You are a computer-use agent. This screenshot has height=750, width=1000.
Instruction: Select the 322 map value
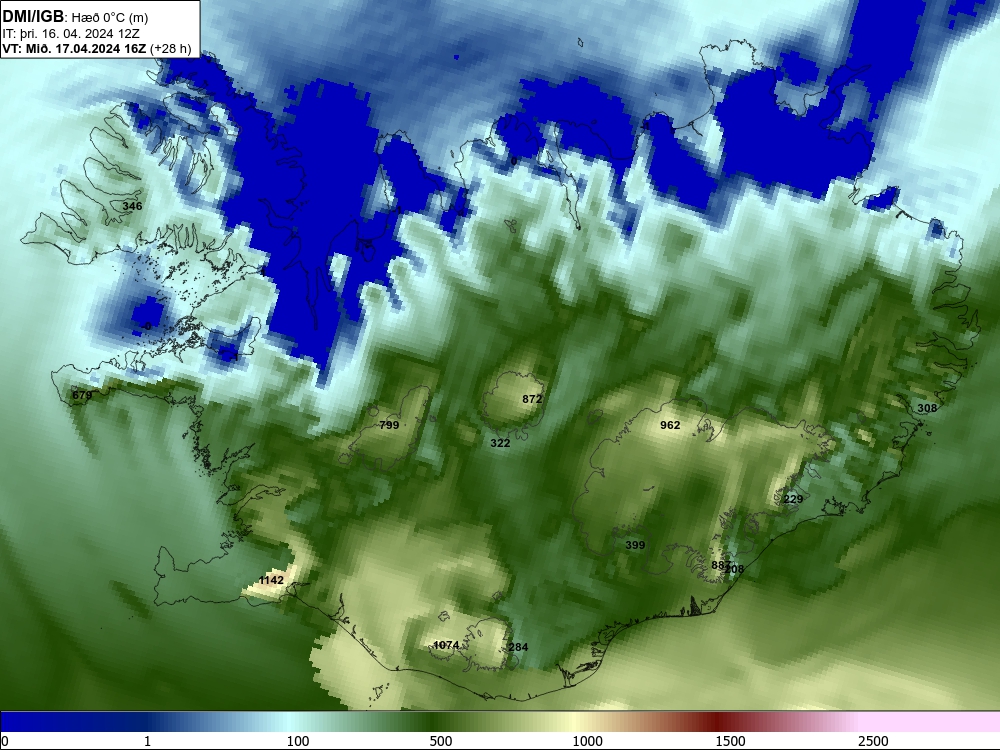500,443
